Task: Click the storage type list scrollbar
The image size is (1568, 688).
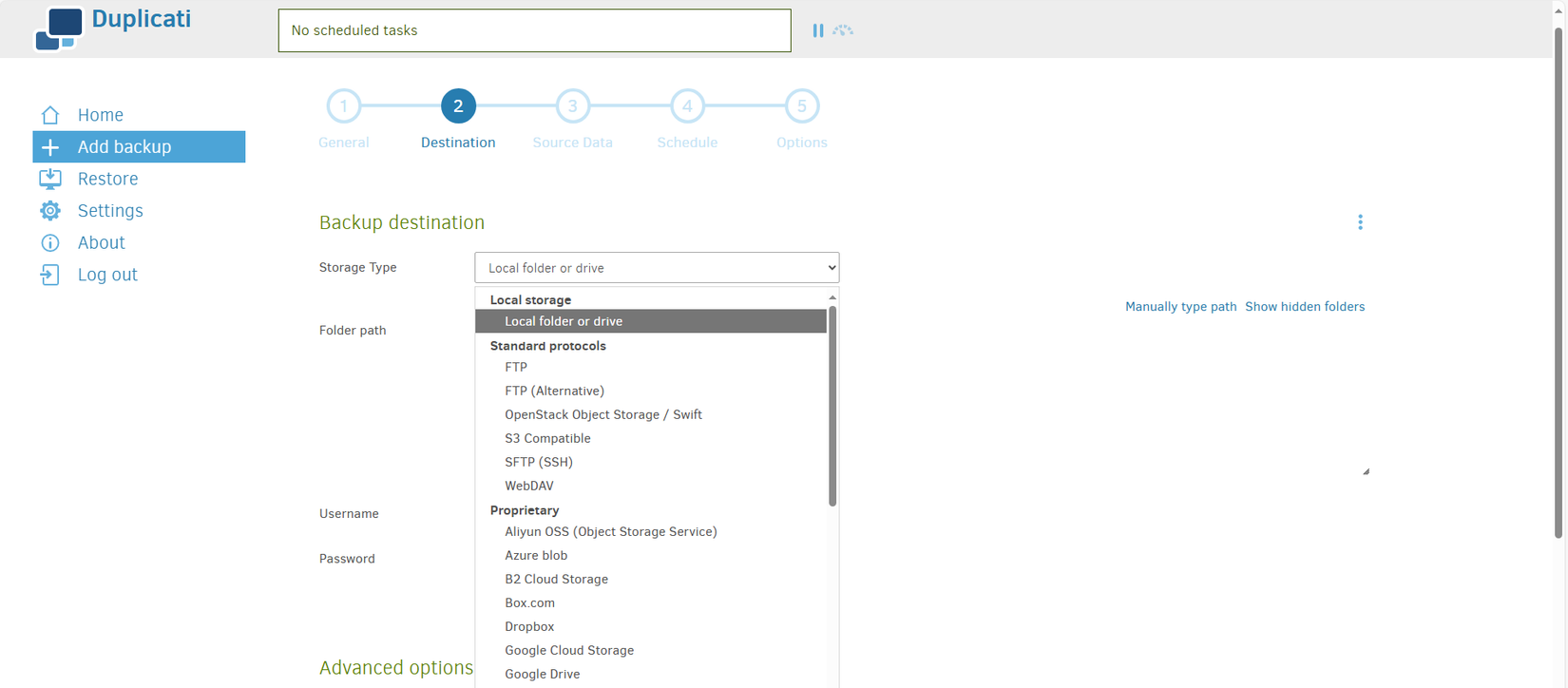Action: [x=832, y=406]
